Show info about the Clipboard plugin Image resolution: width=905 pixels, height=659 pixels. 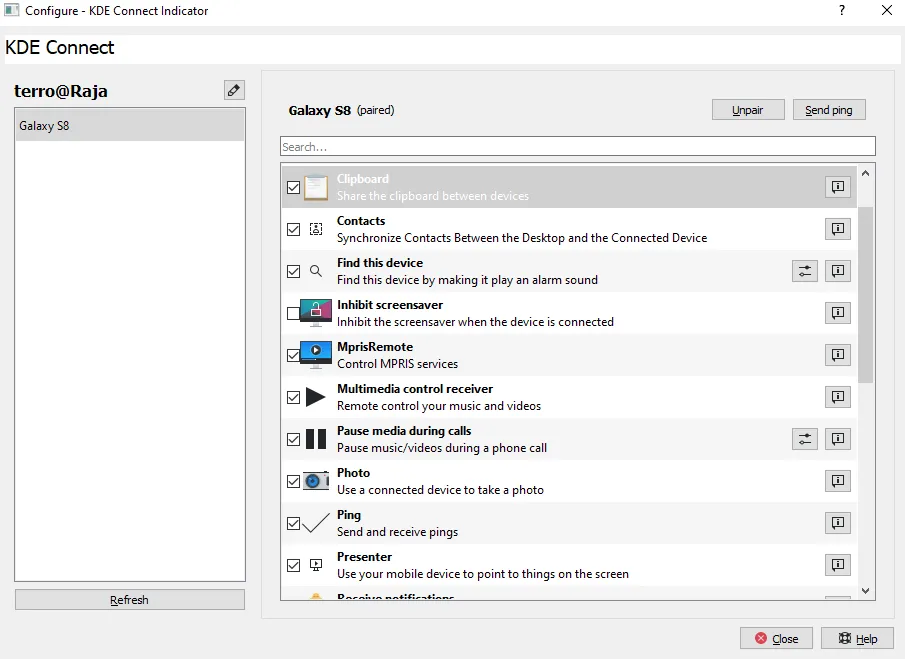pyautogui.click(x=838, y=187)
